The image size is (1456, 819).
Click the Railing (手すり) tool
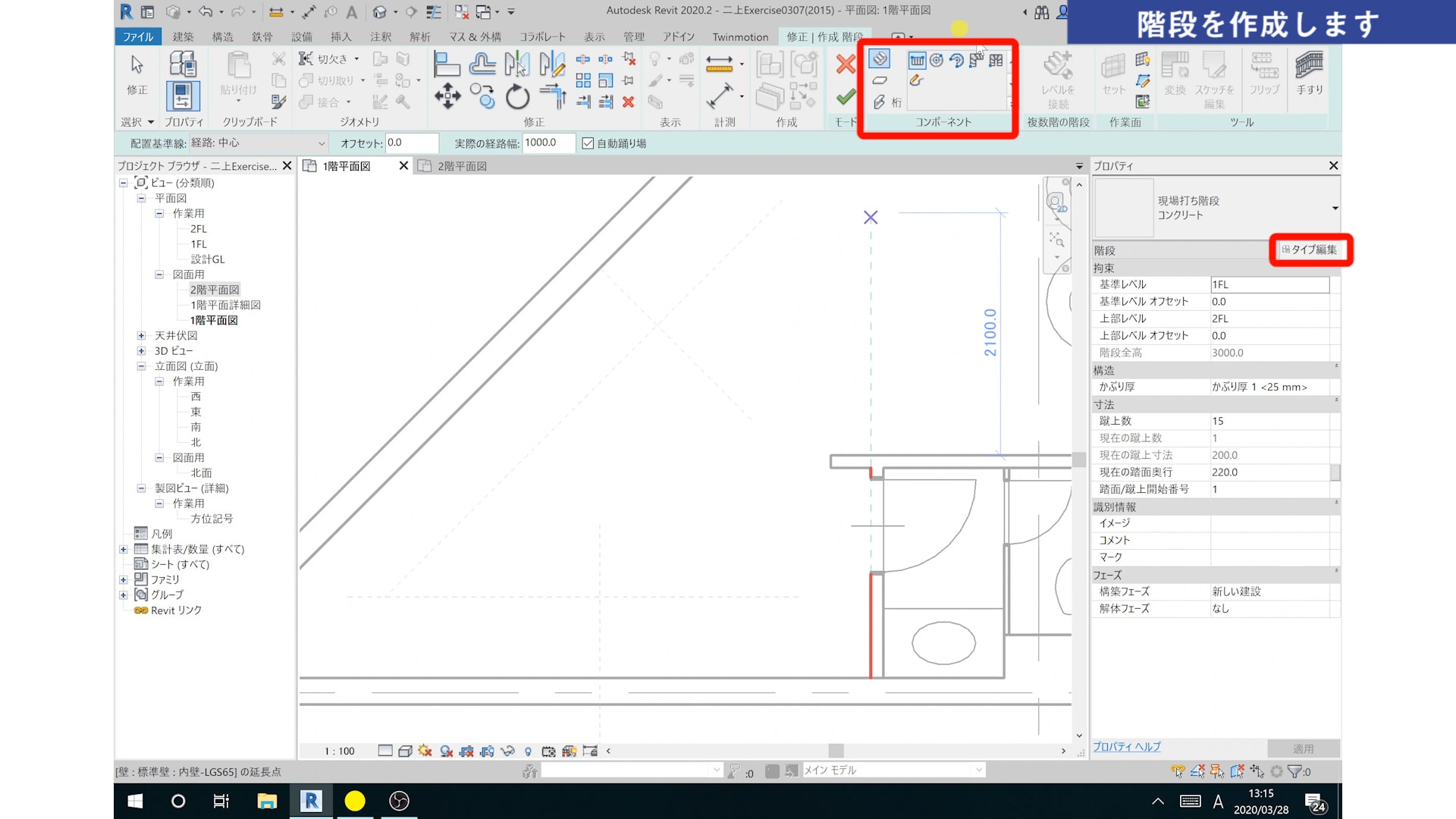pos(1309,74)
